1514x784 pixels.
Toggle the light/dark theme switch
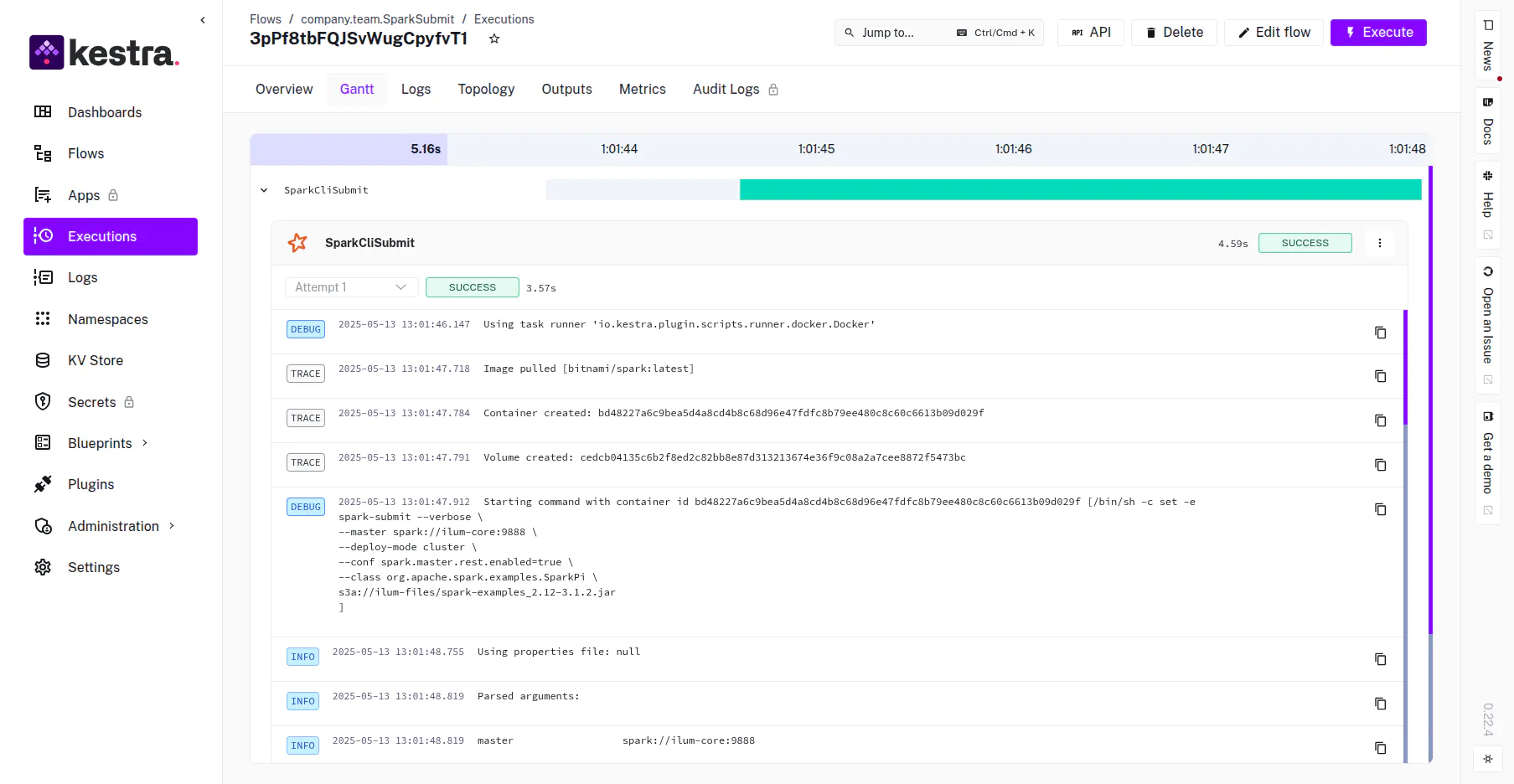(1487, 759)
